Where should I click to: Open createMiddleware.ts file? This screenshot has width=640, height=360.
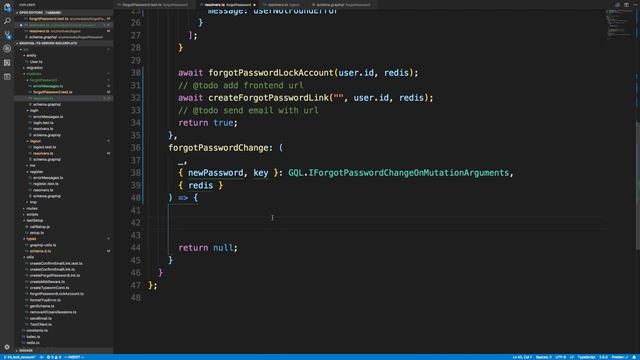47,282
